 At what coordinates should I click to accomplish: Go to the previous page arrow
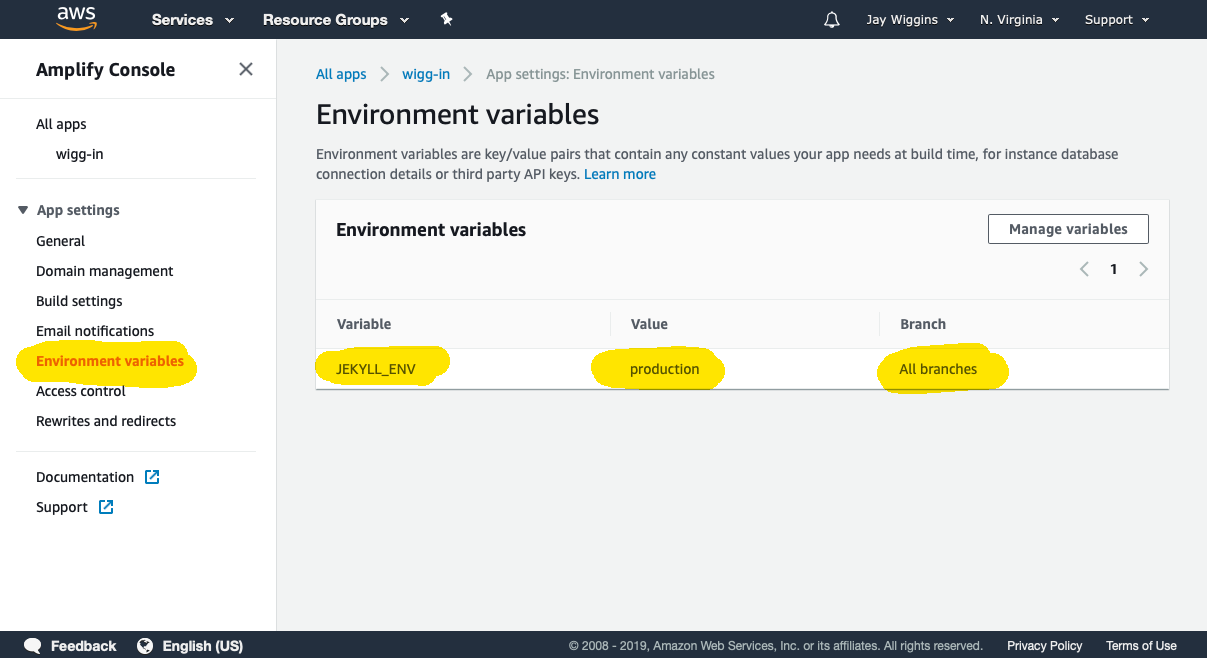[1084, 269]
